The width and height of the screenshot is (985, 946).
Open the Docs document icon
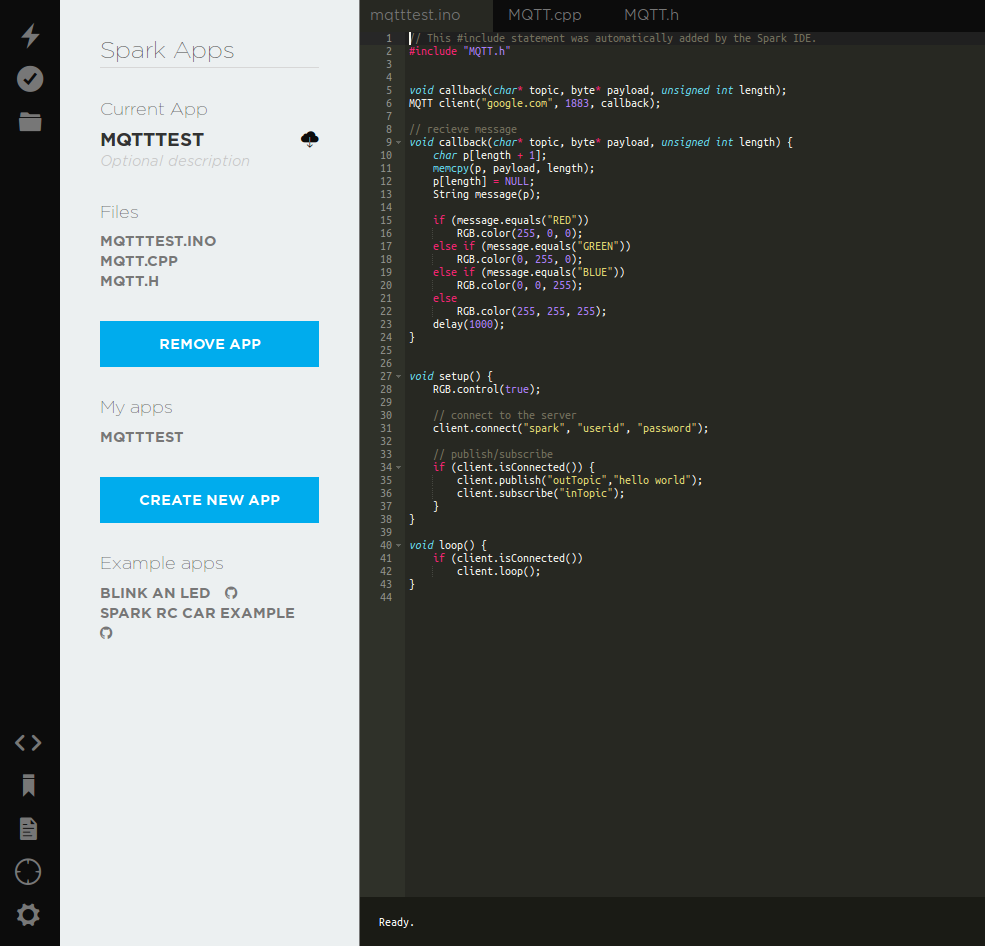(28, 829)
